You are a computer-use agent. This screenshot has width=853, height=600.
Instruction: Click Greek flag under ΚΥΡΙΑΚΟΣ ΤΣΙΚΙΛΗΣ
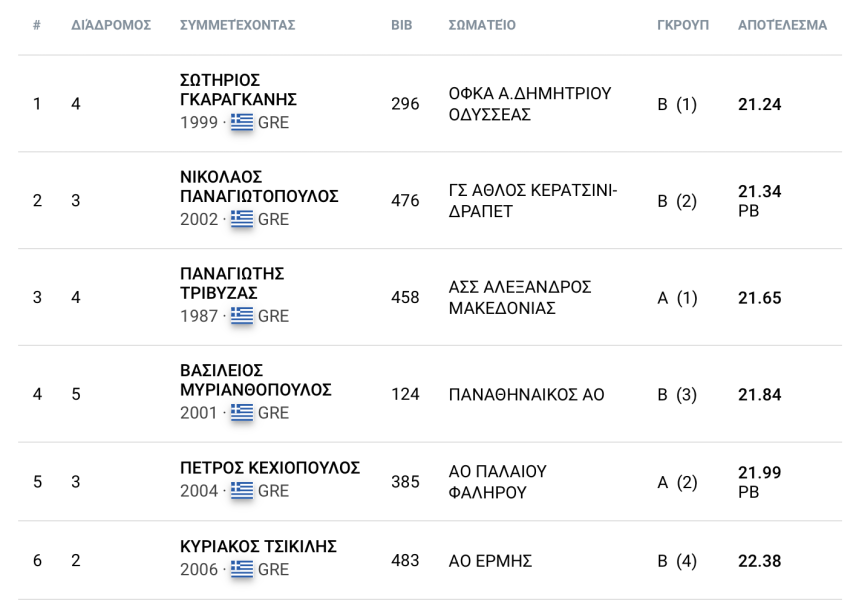(241, 568)
